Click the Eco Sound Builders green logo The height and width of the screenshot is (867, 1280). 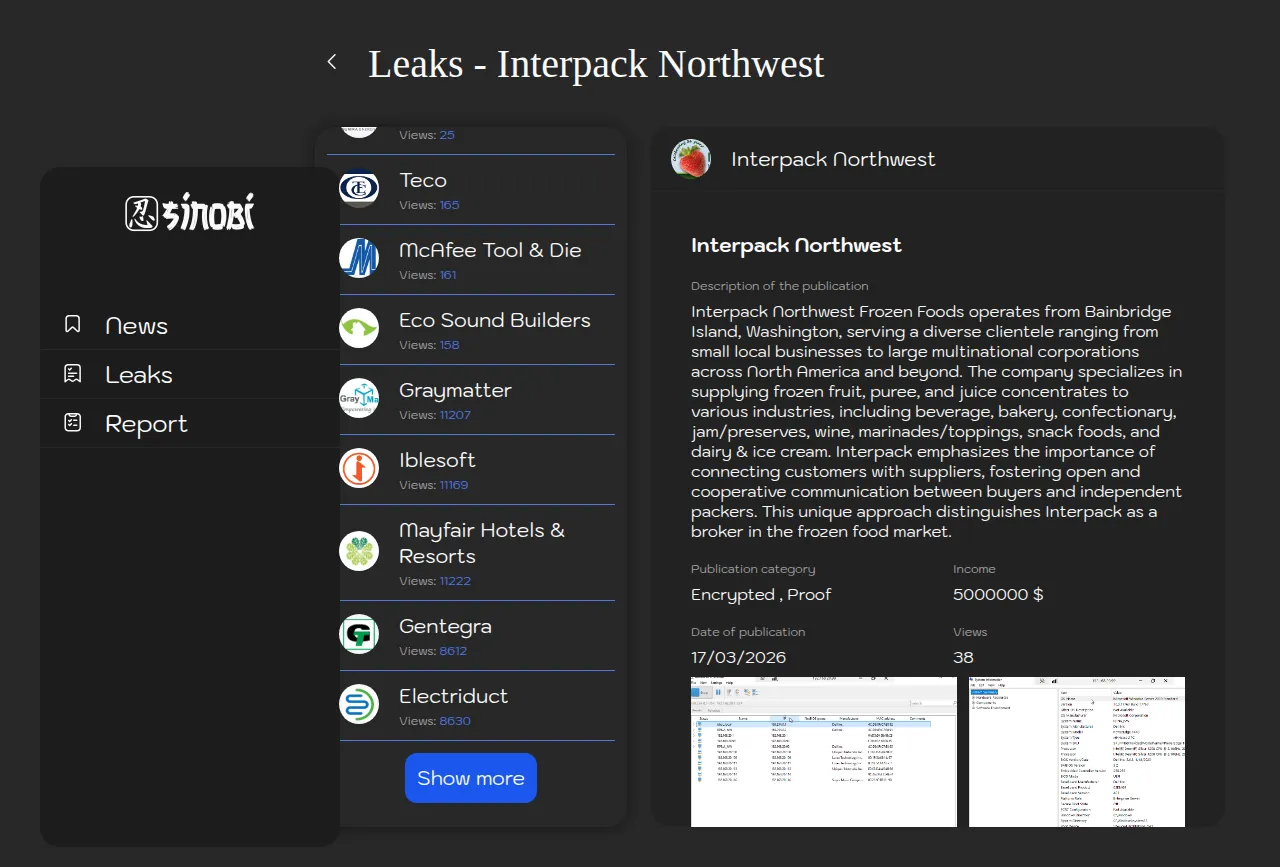[x=358, y=328]
